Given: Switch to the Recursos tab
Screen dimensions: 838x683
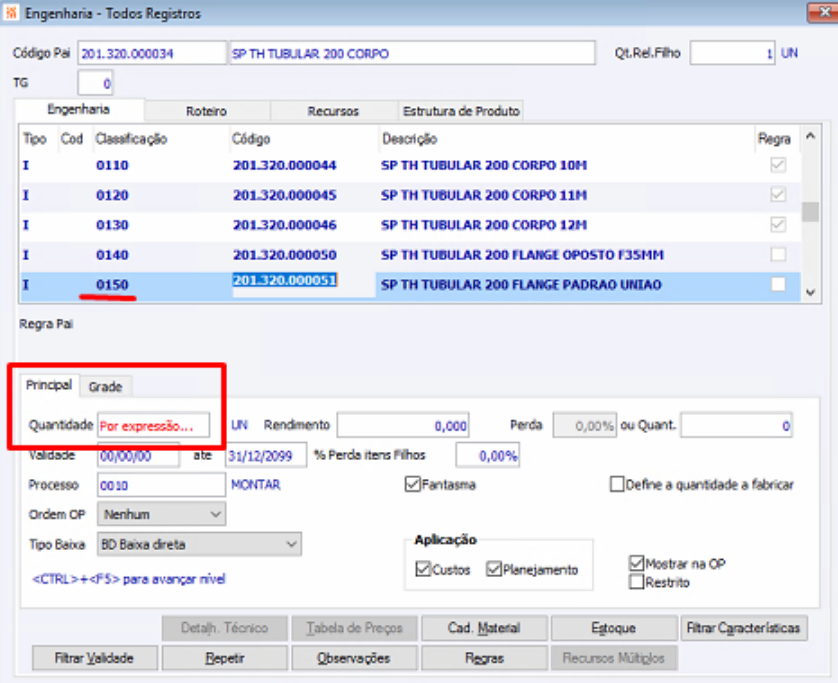Looking at the screenshot, I should click(333, 111).
